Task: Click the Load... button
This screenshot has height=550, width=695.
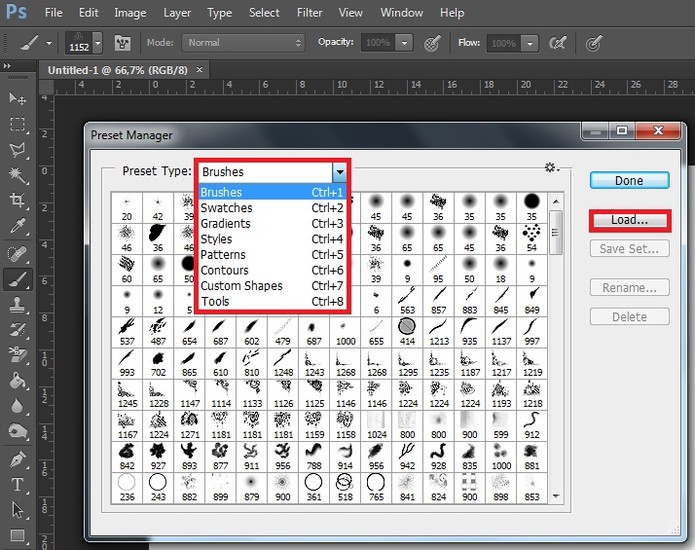Action: pyautogui.click(x=629, y=220)
